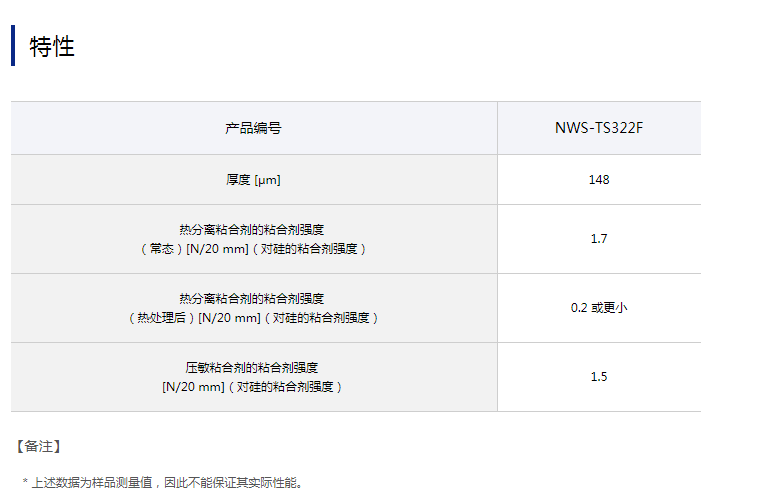The width and height of the screenshot is (760, 503).
Task: Click the thickness value 148
Action: pos(599,180)
